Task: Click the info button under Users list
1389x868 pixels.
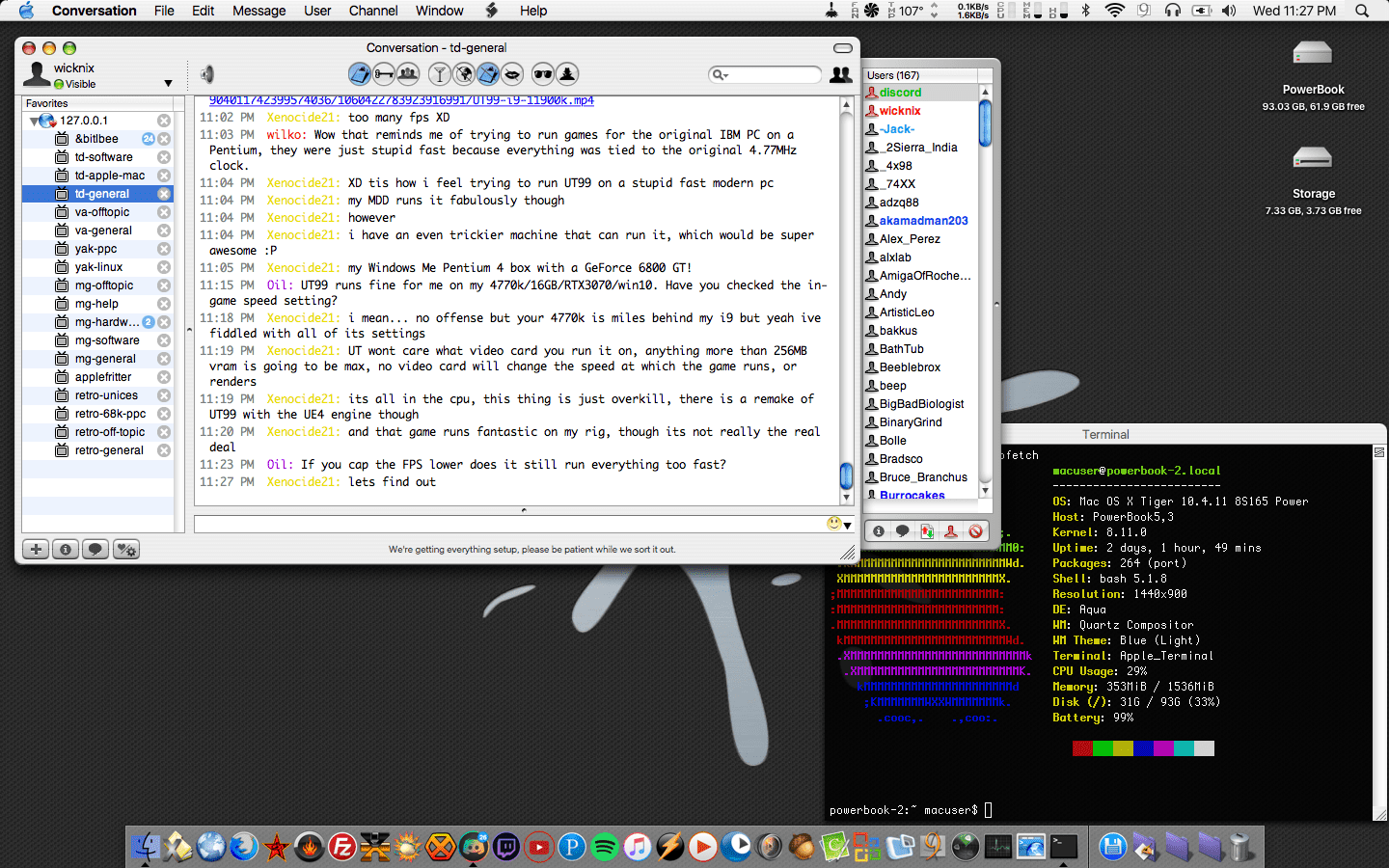Action: pyautogui.click(x=878, y=531)
